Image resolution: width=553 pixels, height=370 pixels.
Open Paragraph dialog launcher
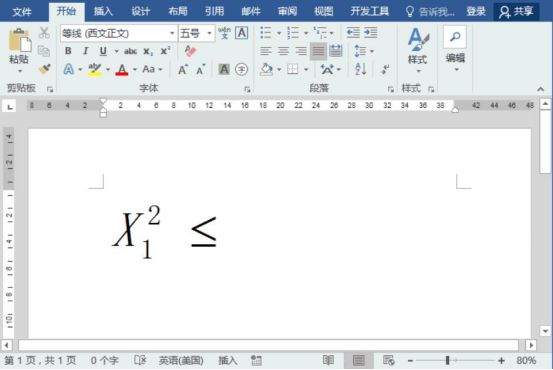390,89
